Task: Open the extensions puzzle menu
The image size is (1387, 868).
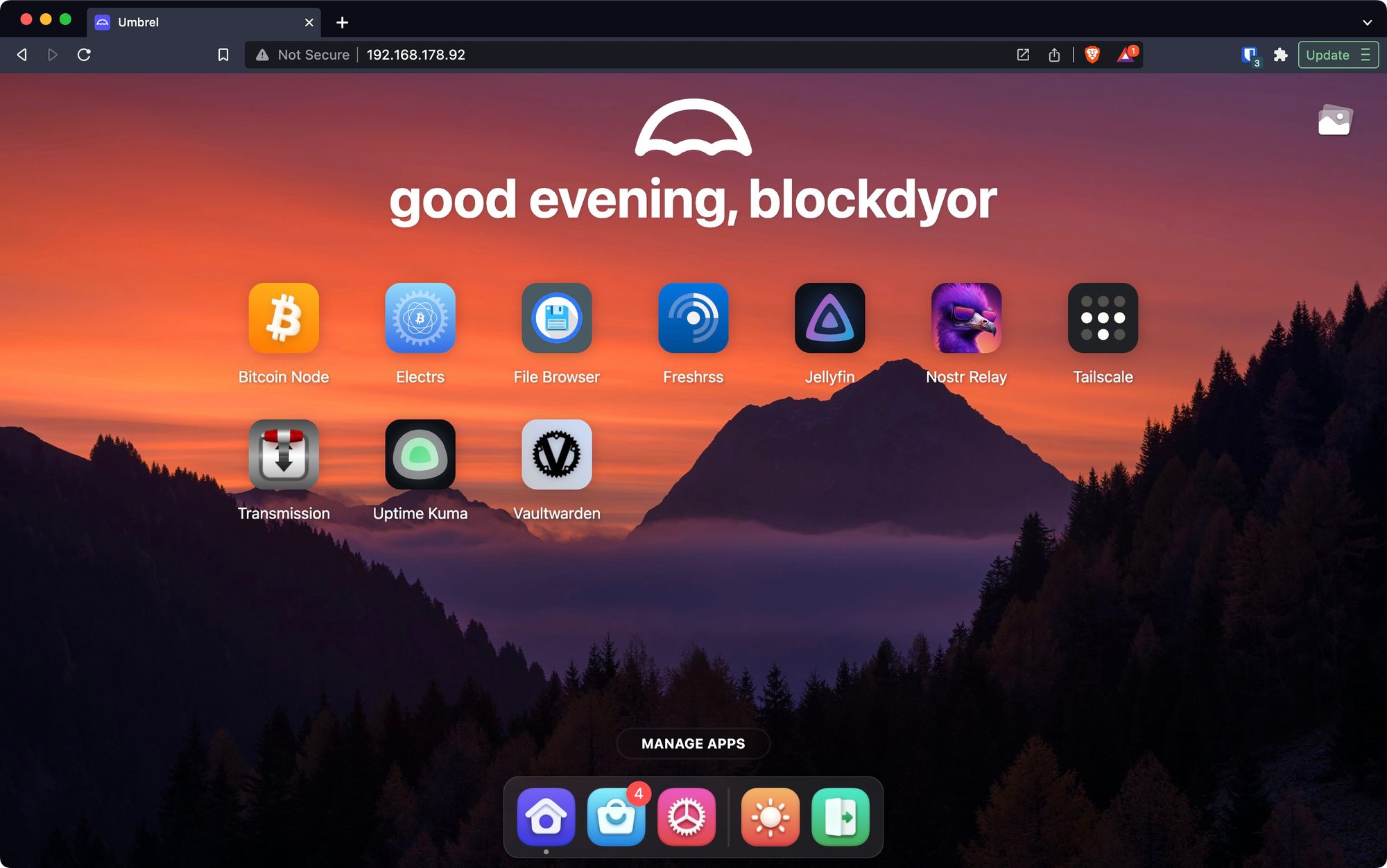Action: [x=1281, y=55]
